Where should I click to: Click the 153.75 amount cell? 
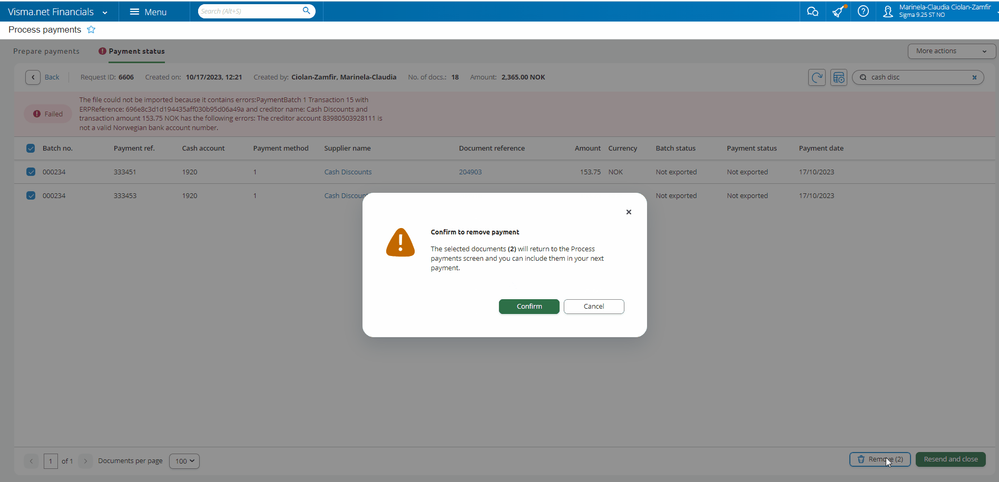point(590,172)
